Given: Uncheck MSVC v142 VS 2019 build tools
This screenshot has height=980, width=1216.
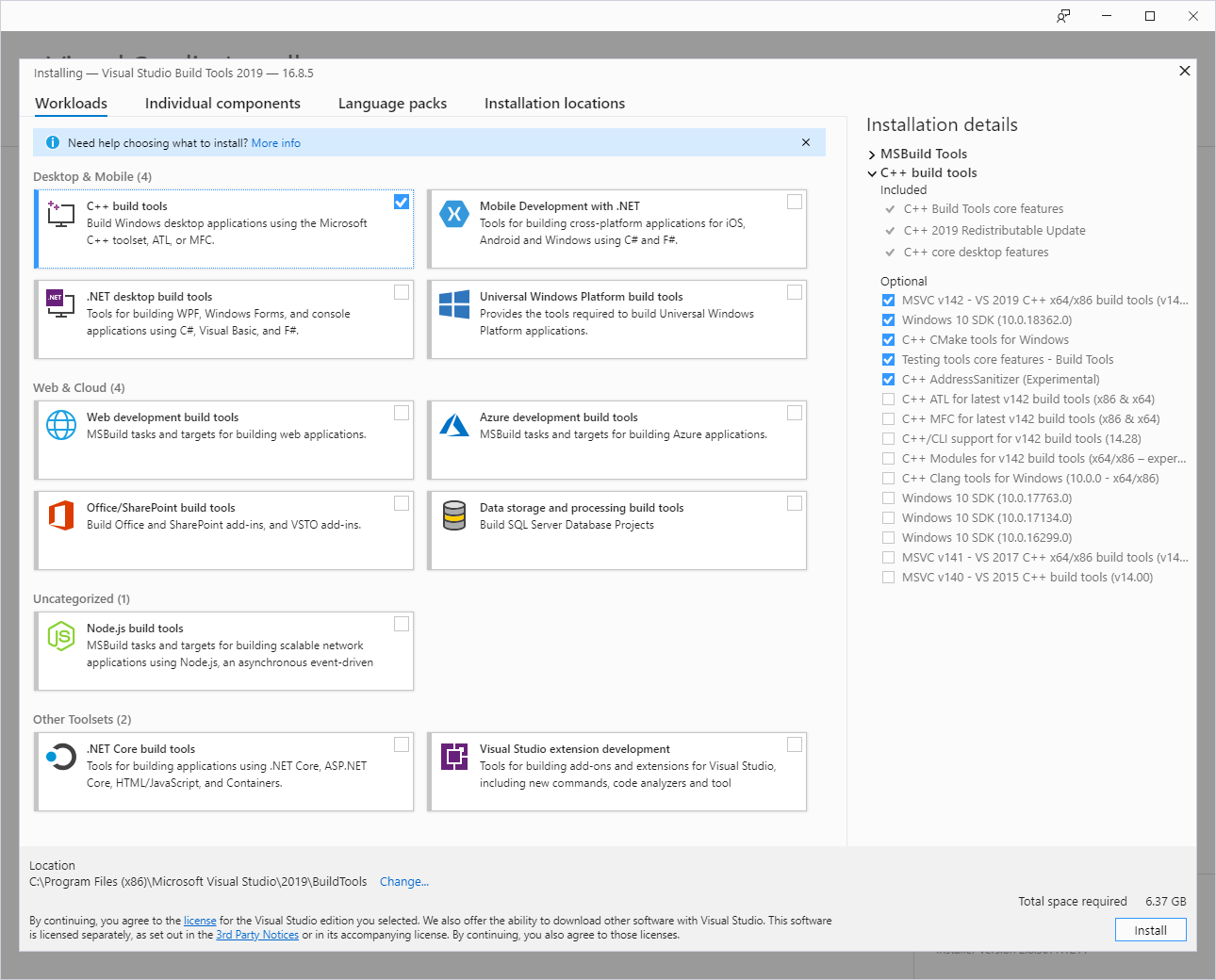Looking at the screenshot, I should pos(888,301).
